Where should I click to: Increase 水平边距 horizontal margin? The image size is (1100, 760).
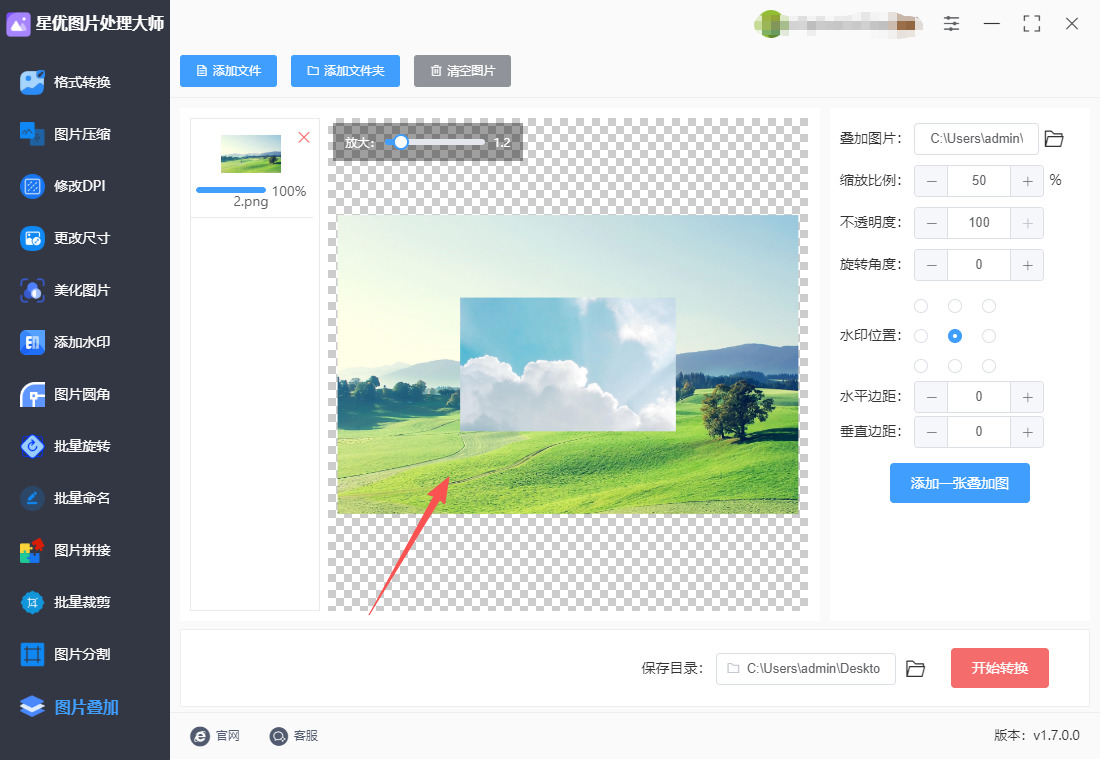tap(1027, 397)
